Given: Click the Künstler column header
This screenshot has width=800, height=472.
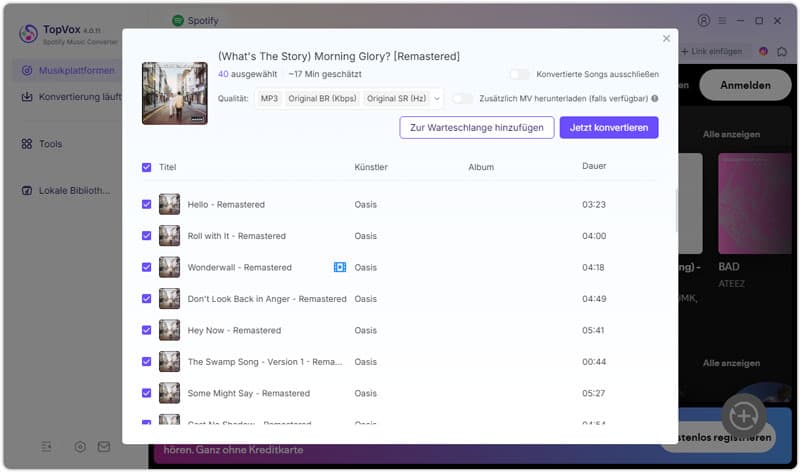Looking at the screenshot, I should tap(371, 167).
